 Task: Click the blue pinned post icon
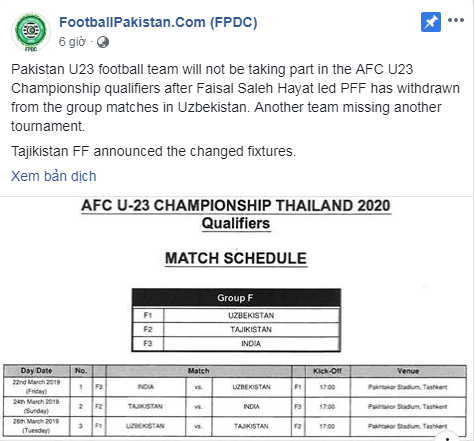point(431,22)
